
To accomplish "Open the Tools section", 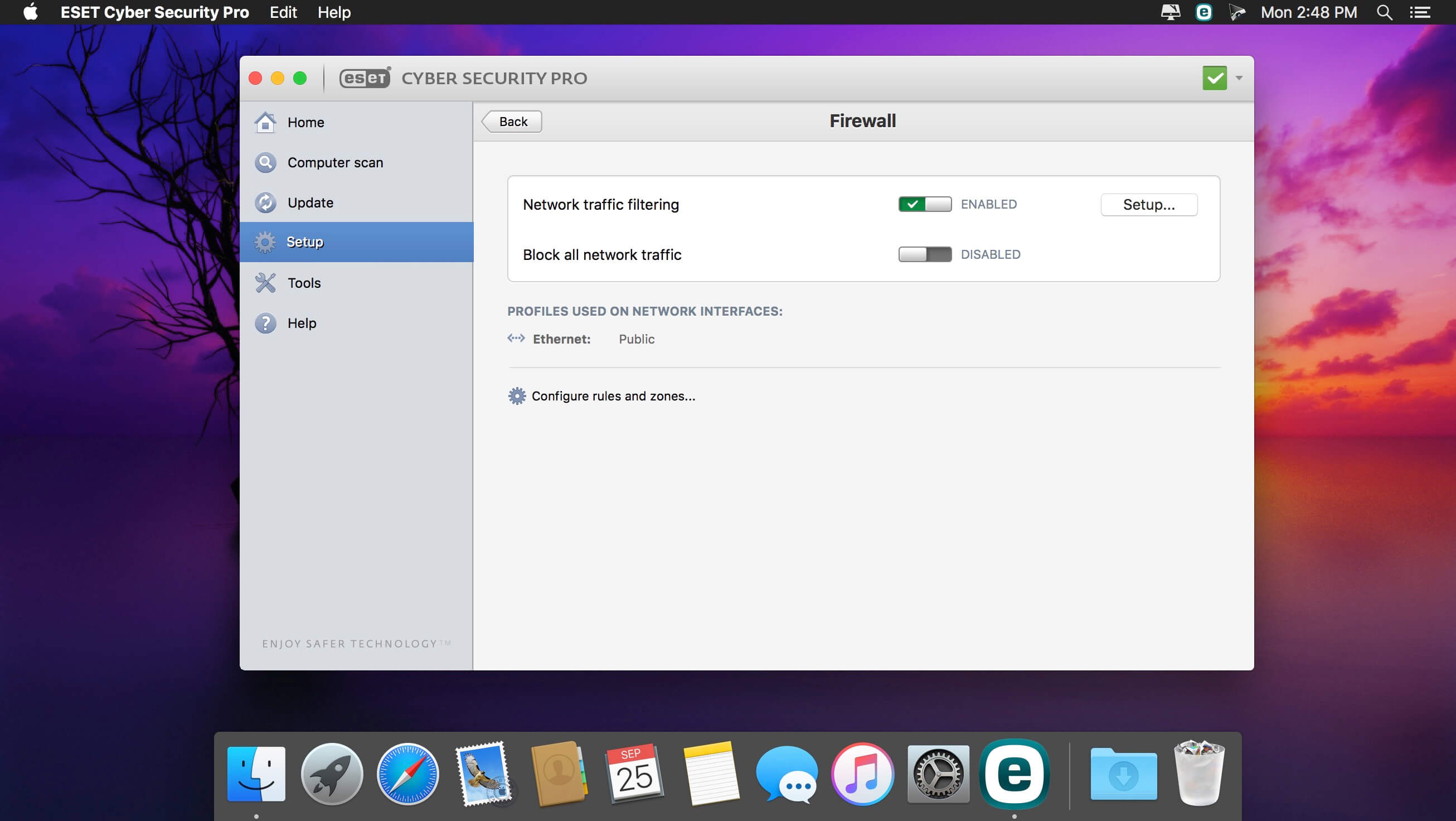I will click(356, 283).
